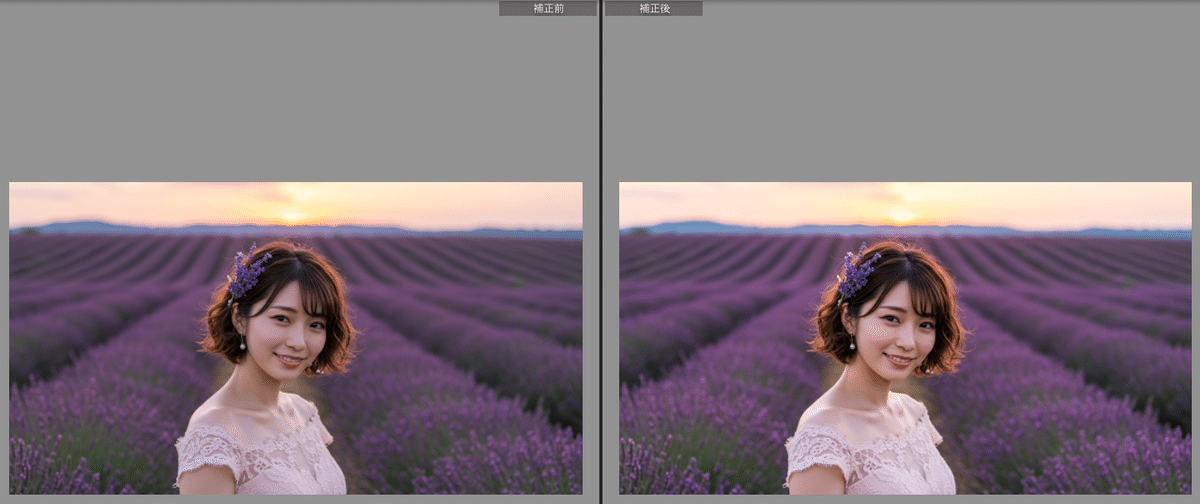Click the lavender hair ornament in after photo
Image resolution: width=1200 pixels, height=504 pixels.
(x=857, y=272)
